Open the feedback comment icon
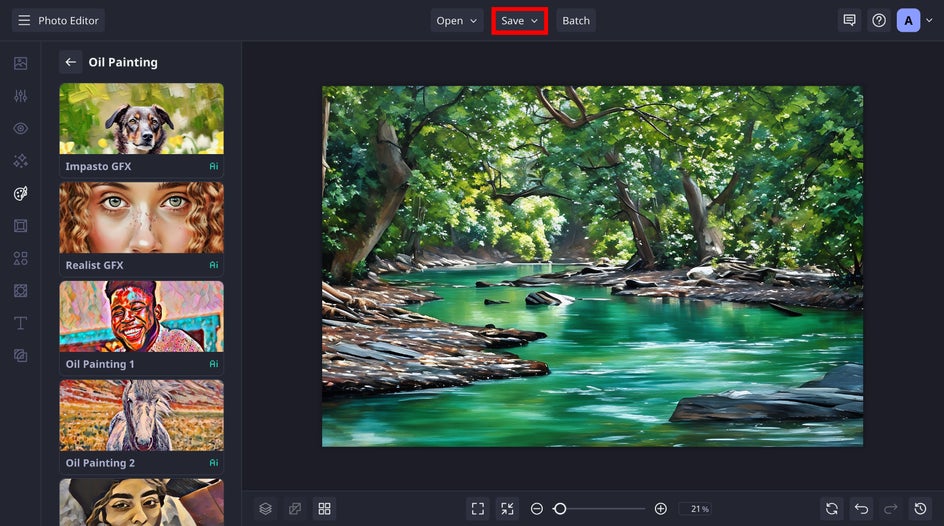 (849, 20)
